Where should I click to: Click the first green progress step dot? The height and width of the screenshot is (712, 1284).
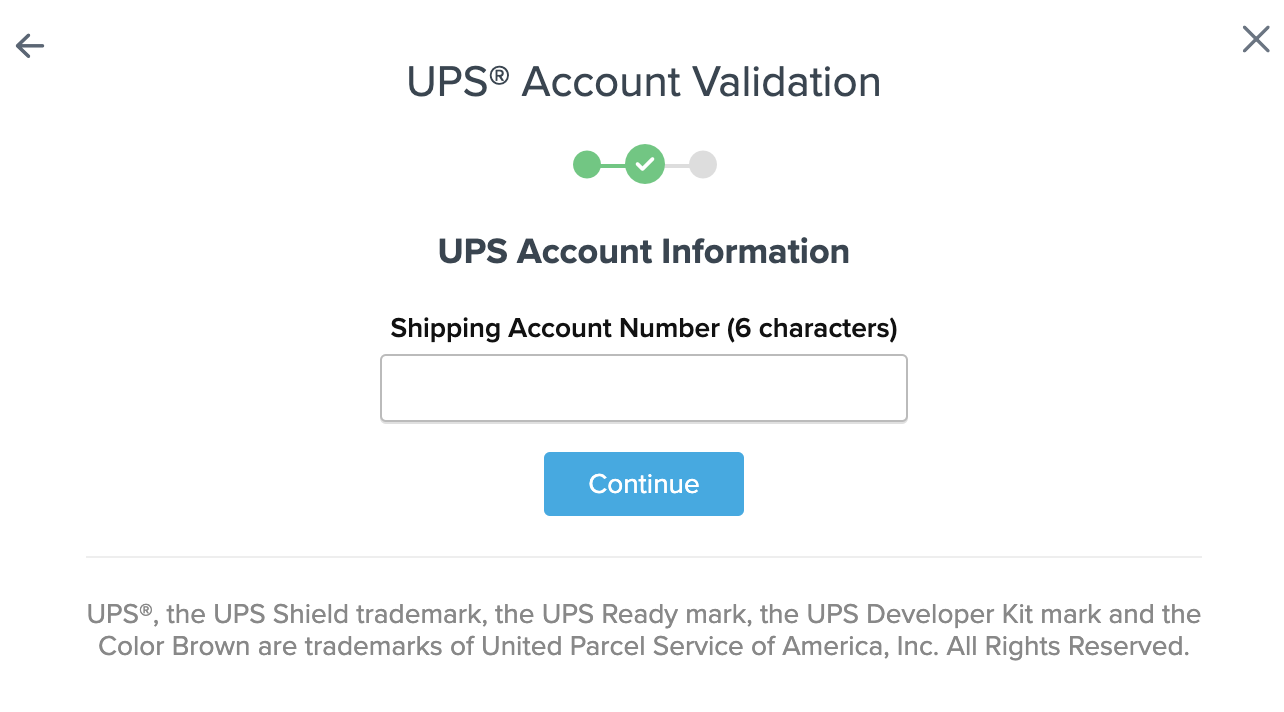point(587,164)
